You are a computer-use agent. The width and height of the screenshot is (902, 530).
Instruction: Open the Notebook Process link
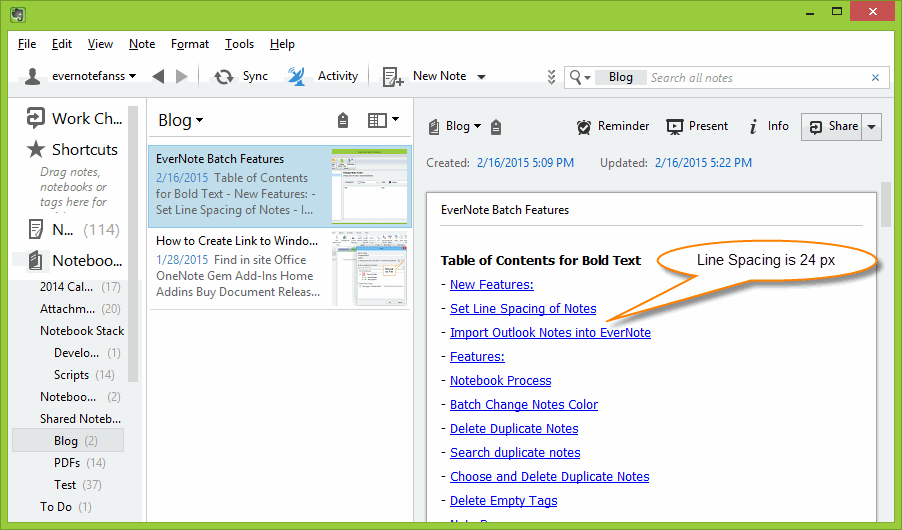pos(500,380)
